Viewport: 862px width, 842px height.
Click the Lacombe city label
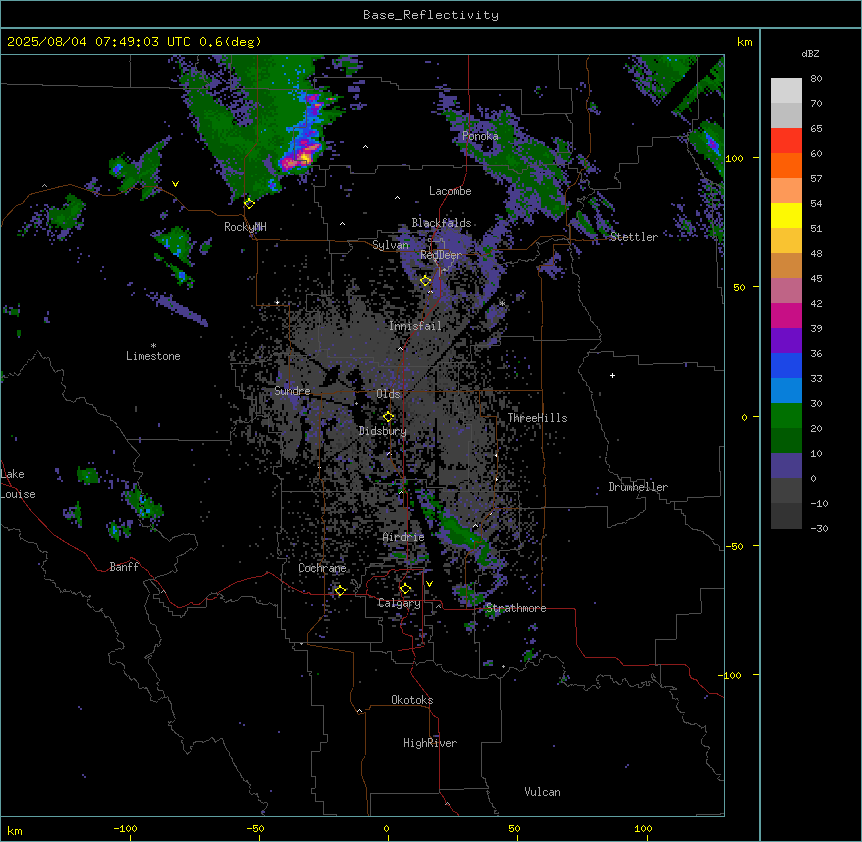[450, 191]
